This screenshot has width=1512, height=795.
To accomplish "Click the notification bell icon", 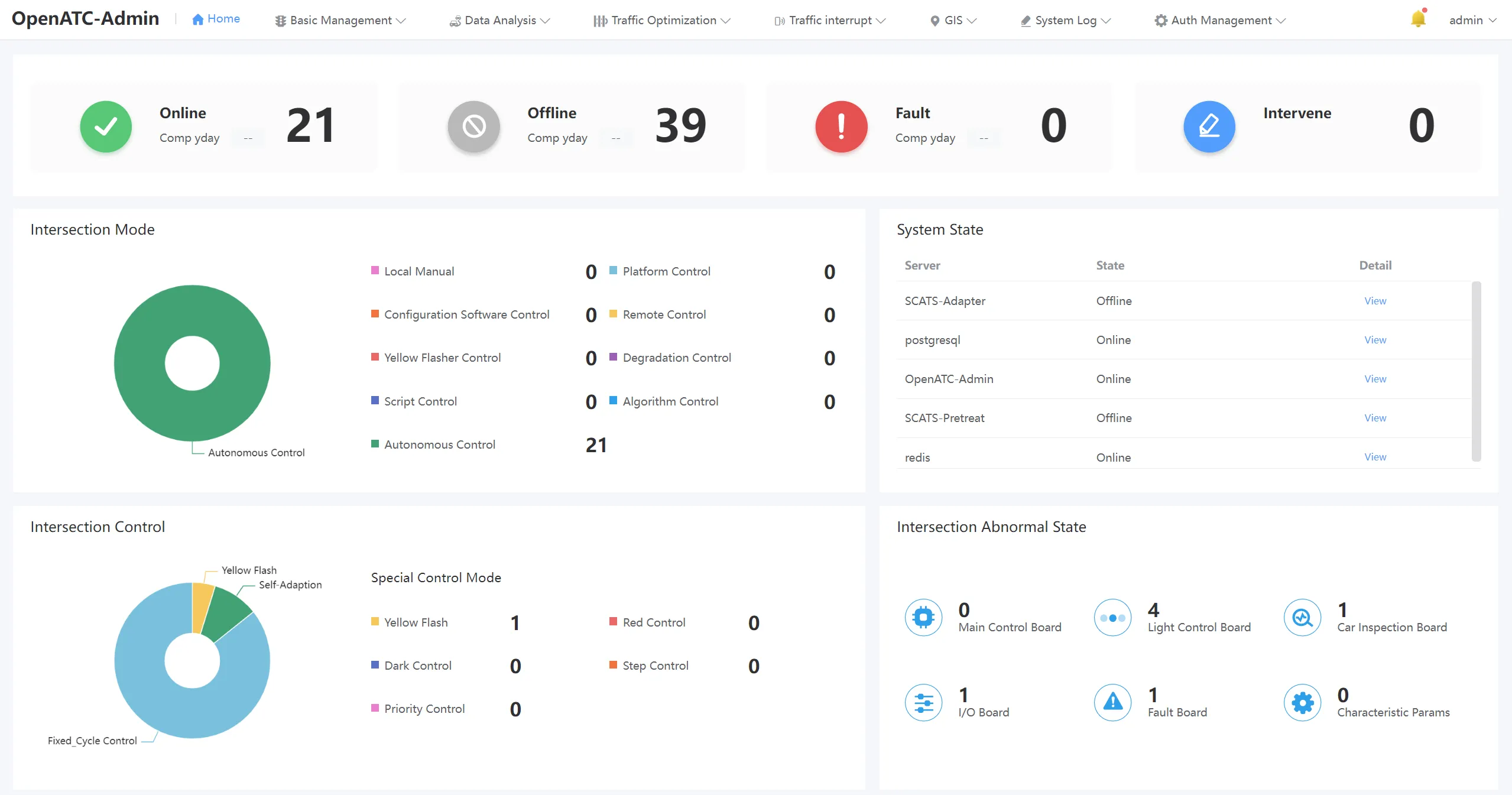I will [1418, 19].
